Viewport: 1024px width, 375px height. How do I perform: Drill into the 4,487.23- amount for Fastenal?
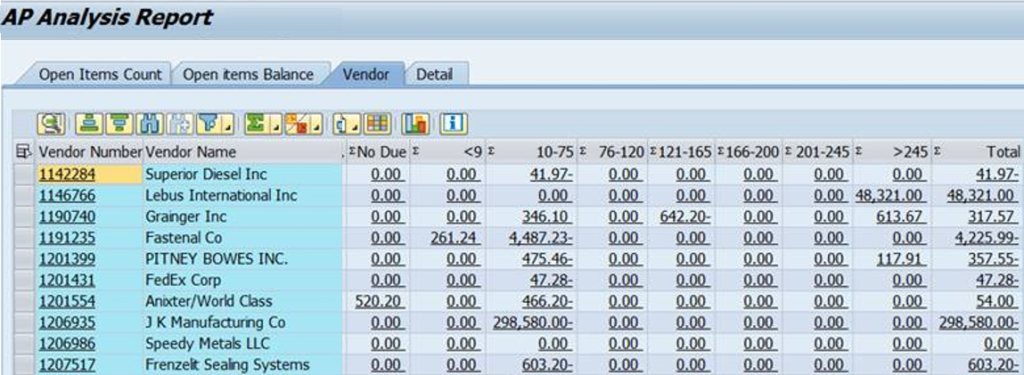click(x=541, y=238)
